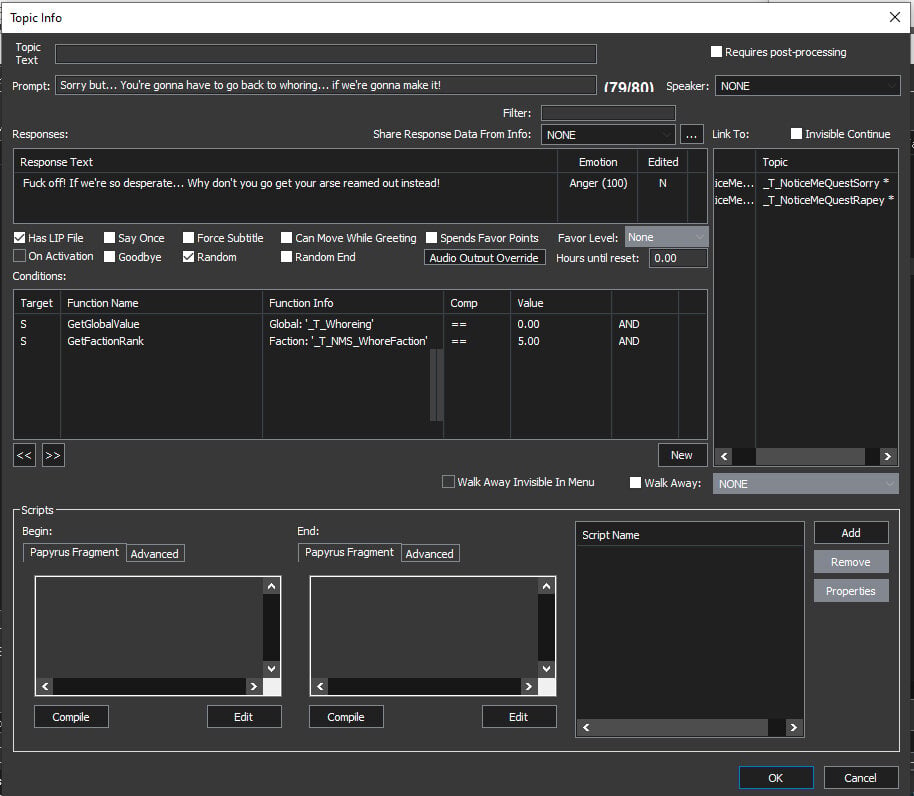Click the End script box down arrow
Screen dimensions: 914x796
(x=546, y=668)
